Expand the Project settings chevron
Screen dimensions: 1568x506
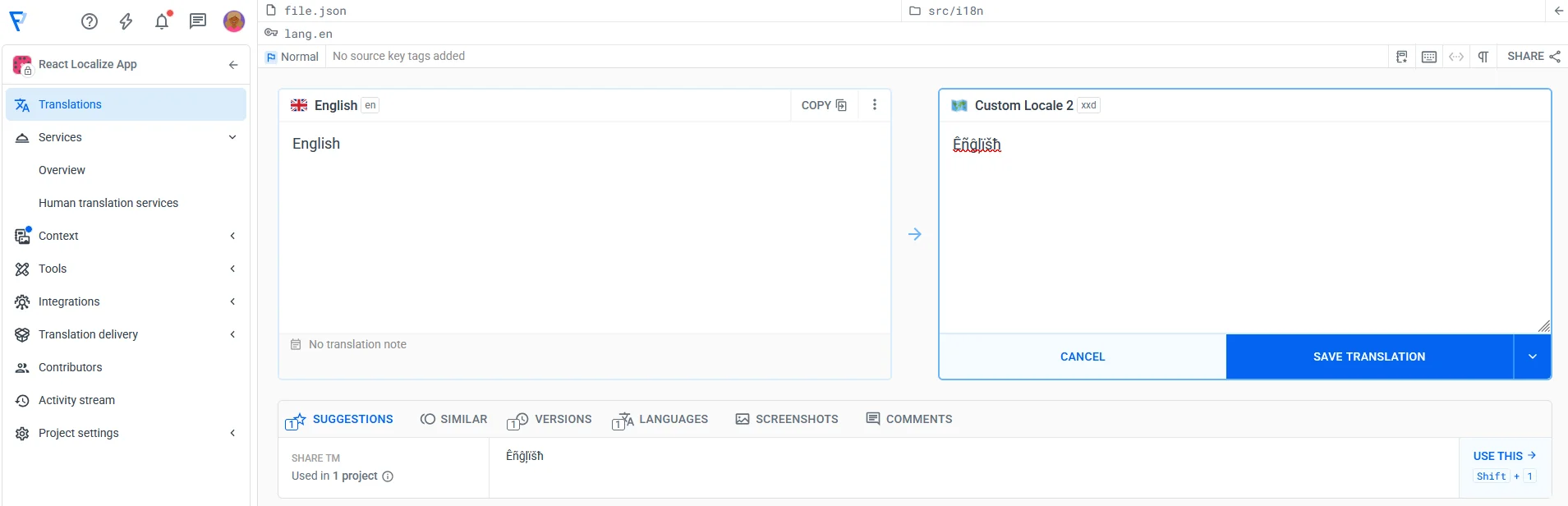232,433
